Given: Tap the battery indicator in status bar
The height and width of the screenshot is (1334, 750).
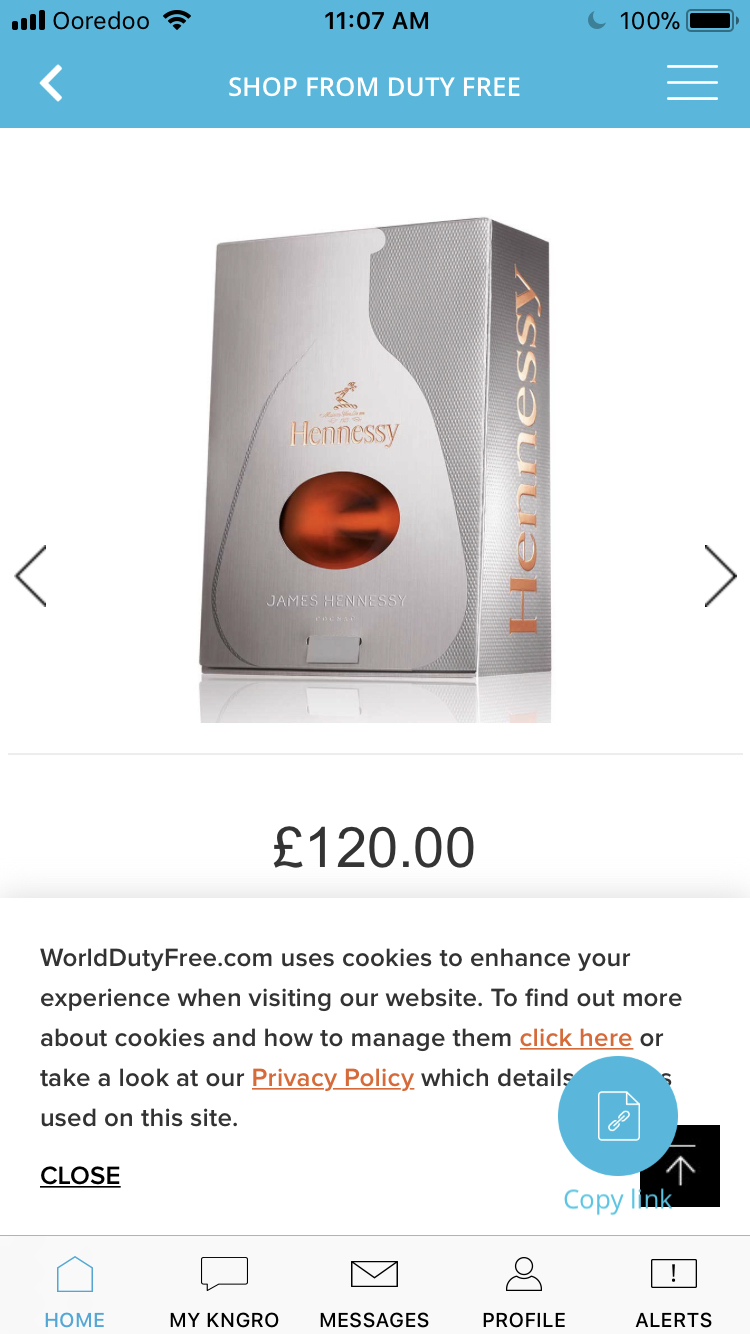Looking at the screenshot, I should pyautogui.click(x=712, y=20).
